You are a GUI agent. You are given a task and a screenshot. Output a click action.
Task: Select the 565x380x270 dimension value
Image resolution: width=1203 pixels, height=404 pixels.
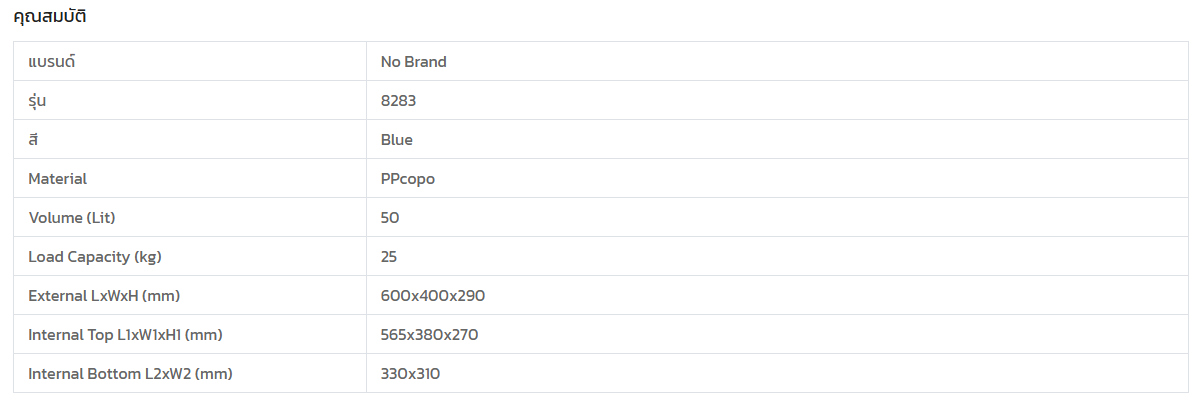(x=429, y=335)
